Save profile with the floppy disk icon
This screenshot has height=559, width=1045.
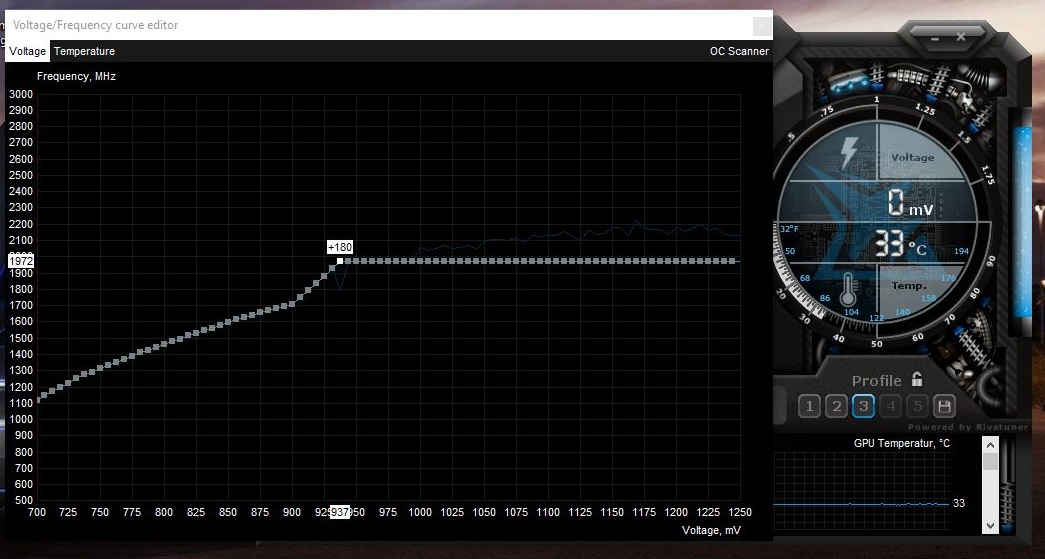944,406
